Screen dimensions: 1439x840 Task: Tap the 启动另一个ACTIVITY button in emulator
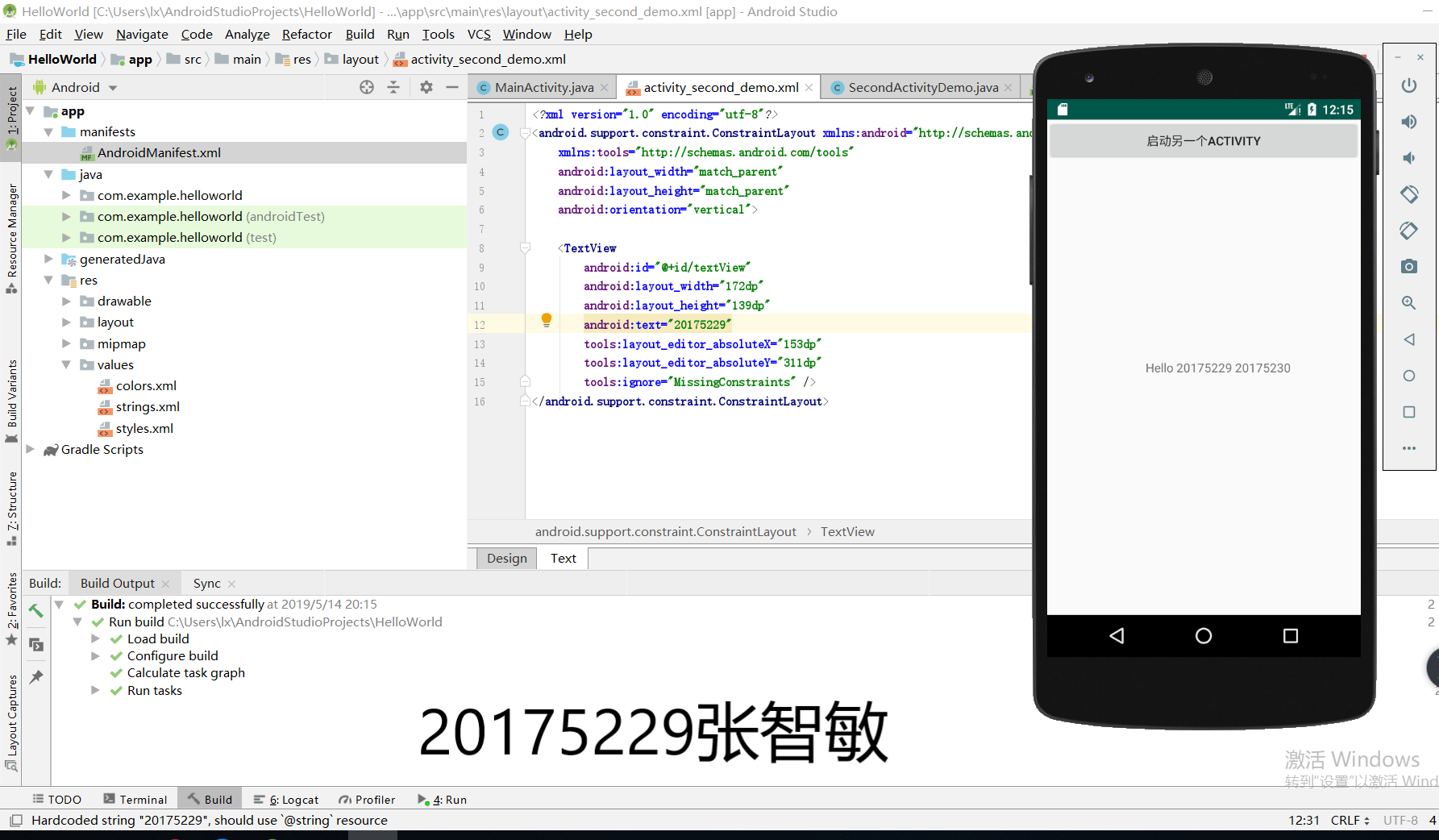pos(1203,141)
